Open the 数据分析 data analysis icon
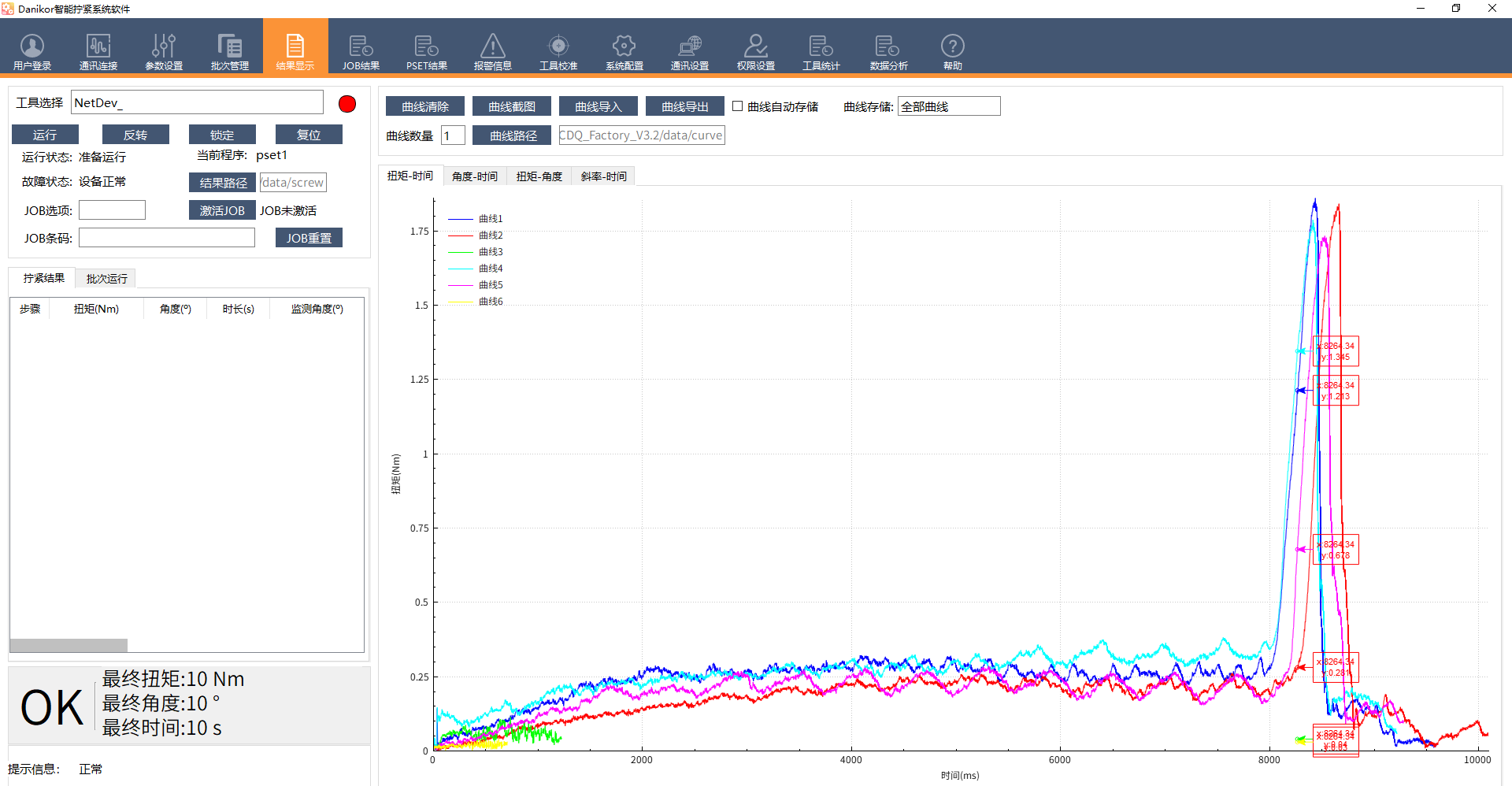The height and width of the screenshot is (786, 1512). pyautogui.click(x=888, y=52)
